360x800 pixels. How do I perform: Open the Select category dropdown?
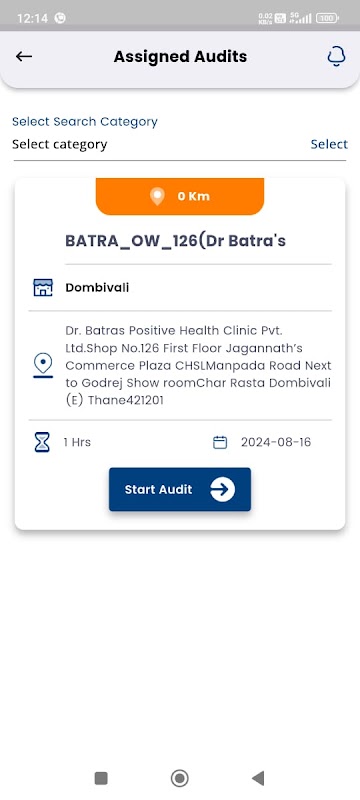[179, 144]
